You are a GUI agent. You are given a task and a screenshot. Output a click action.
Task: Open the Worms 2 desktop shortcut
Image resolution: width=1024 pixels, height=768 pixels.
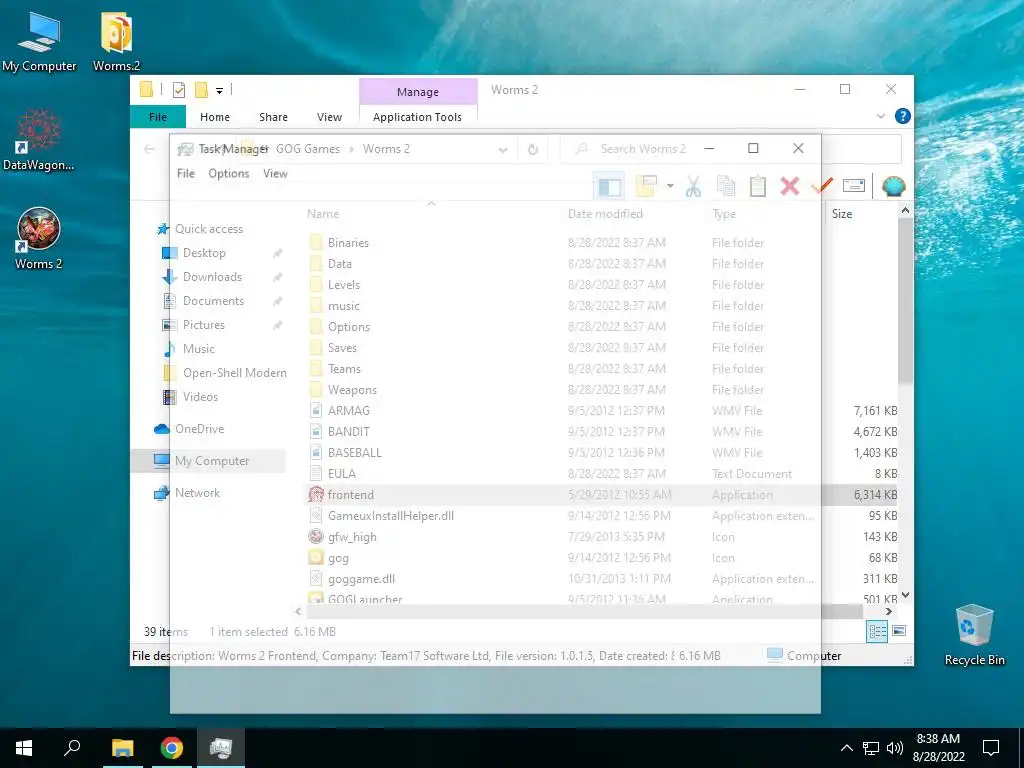click(39, 238)
